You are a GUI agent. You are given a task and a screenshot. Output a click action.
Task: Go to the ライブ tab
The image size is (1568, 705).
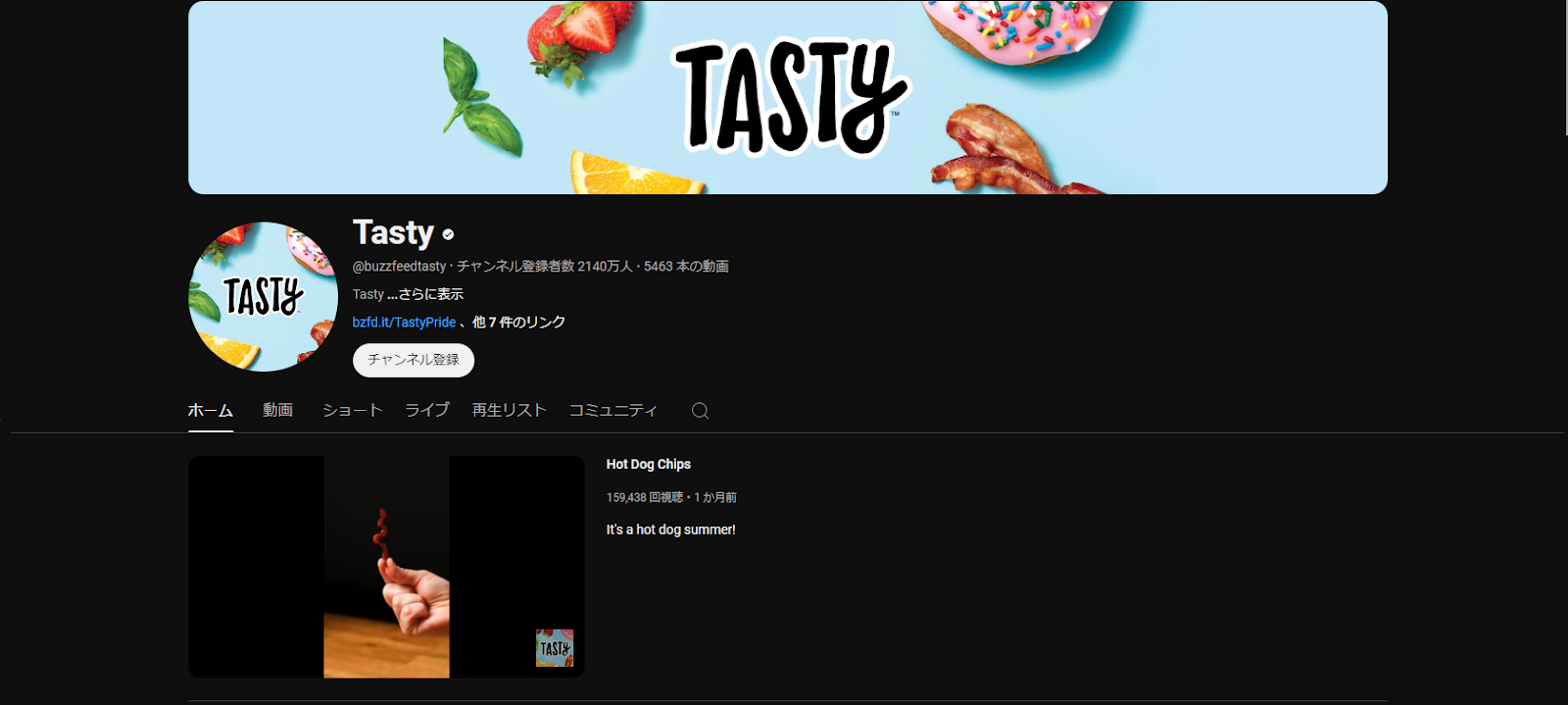[x=427, y=410]
